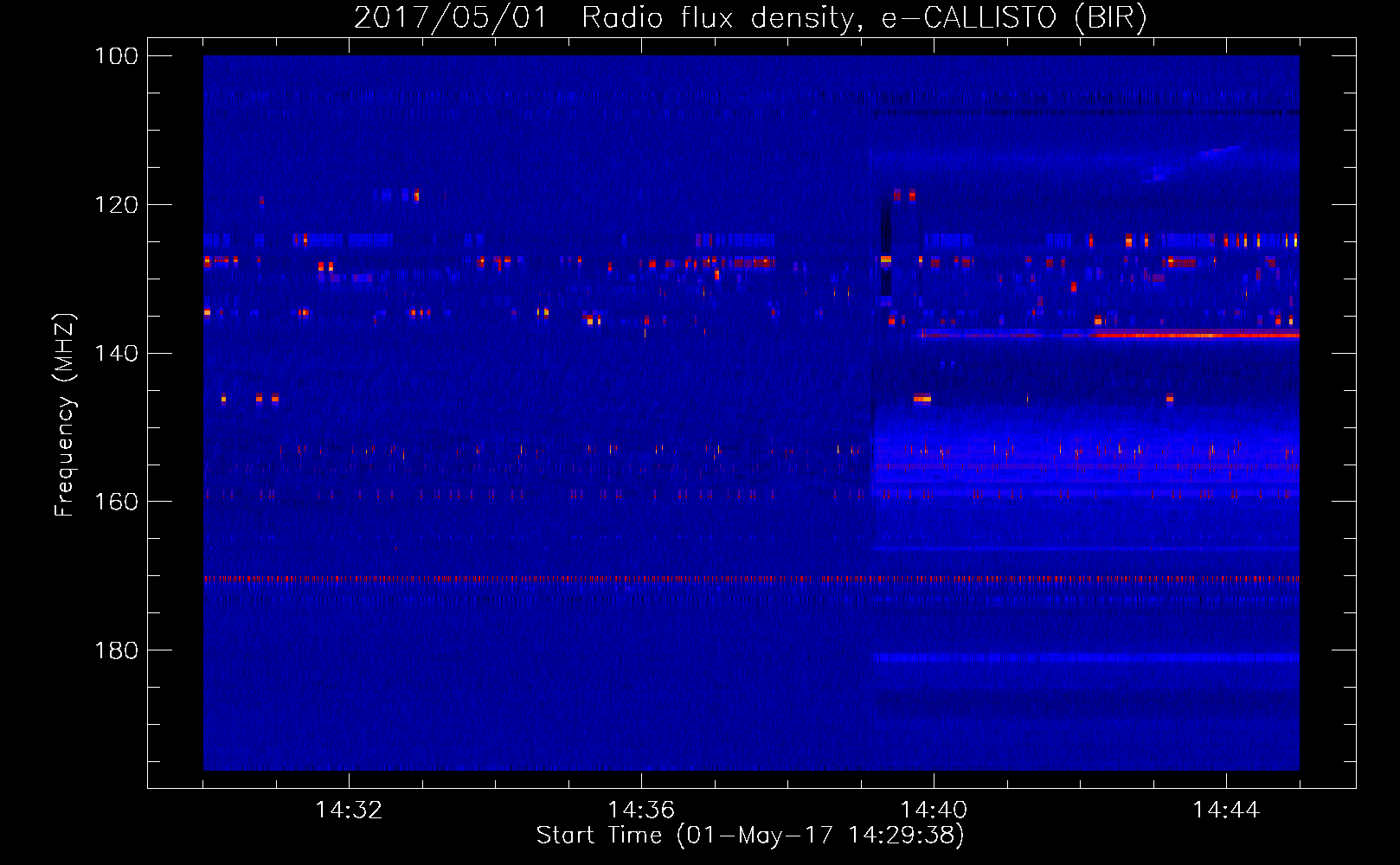Click the bright blue band near 181 MHz
The width and height of the screenshot is (1400, 865).
pyautogui.click(x=1086, y=658)
